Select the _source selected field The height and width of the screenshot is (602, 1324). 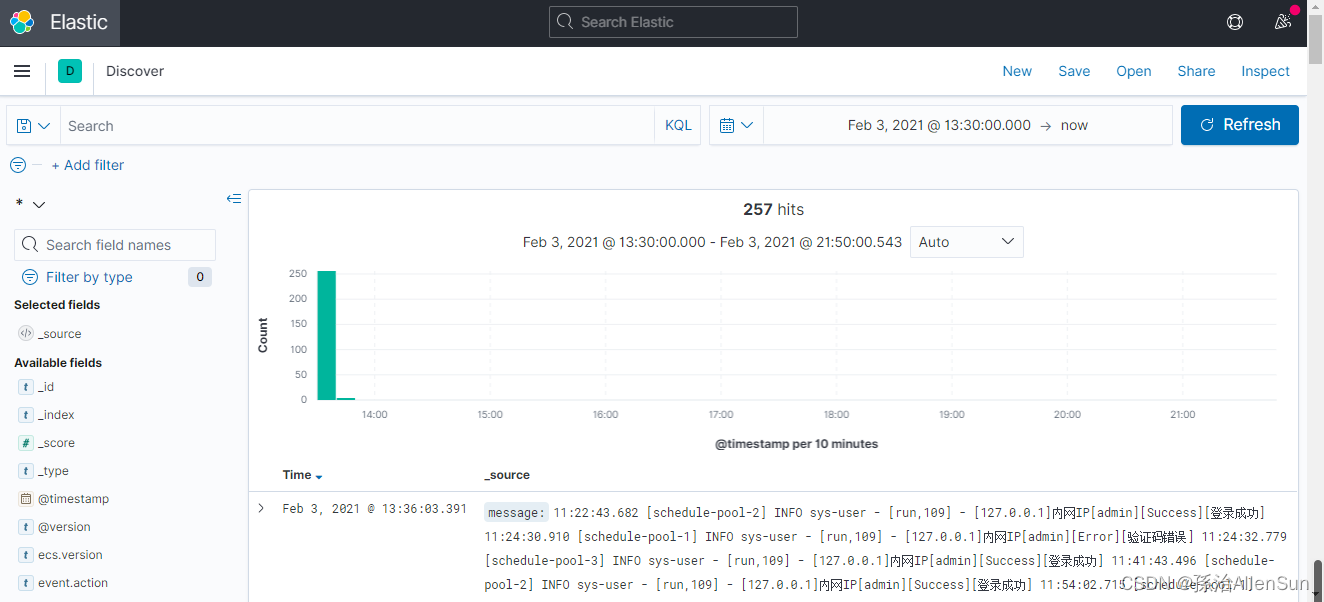(60, 334)
